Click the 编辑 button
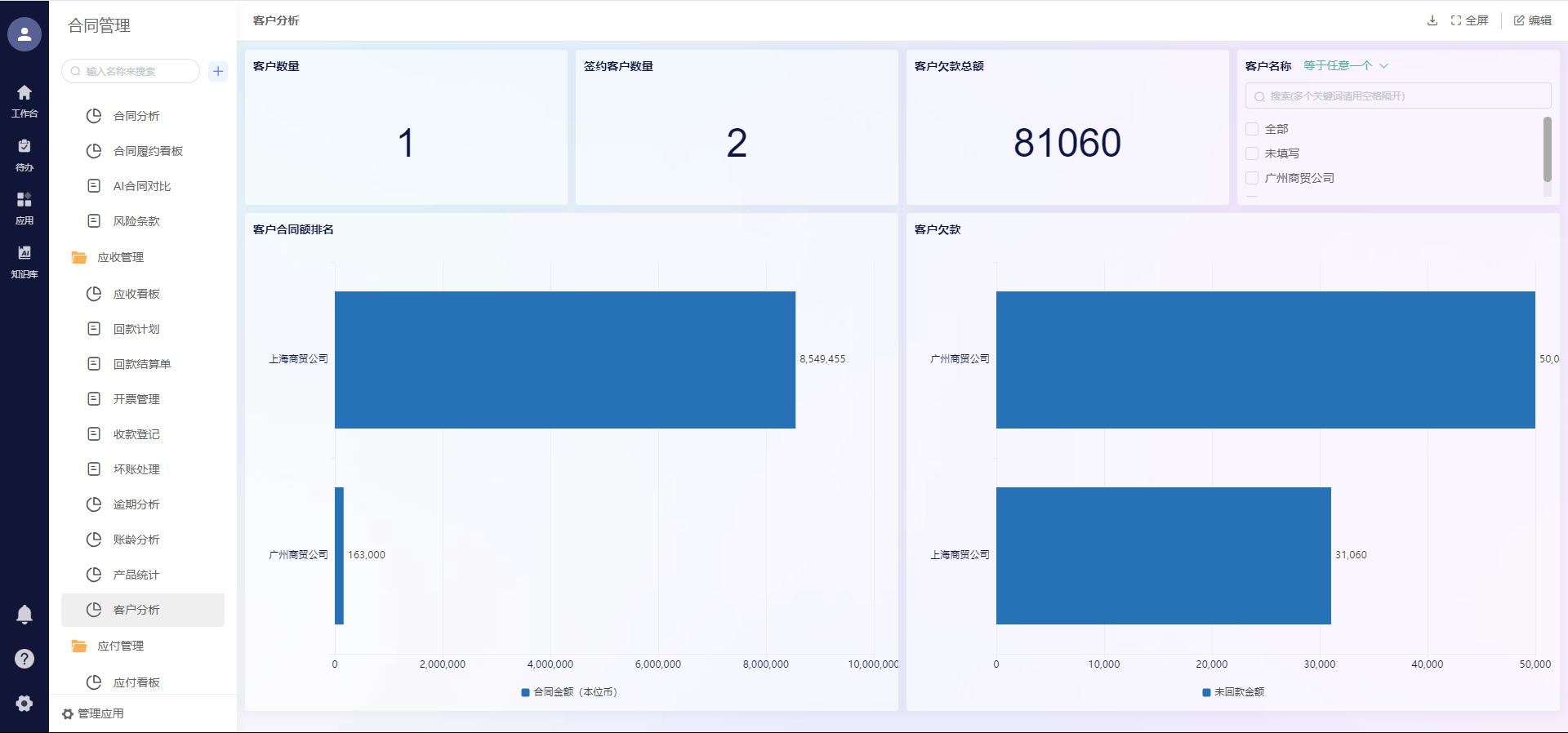 click(1533, 20)
